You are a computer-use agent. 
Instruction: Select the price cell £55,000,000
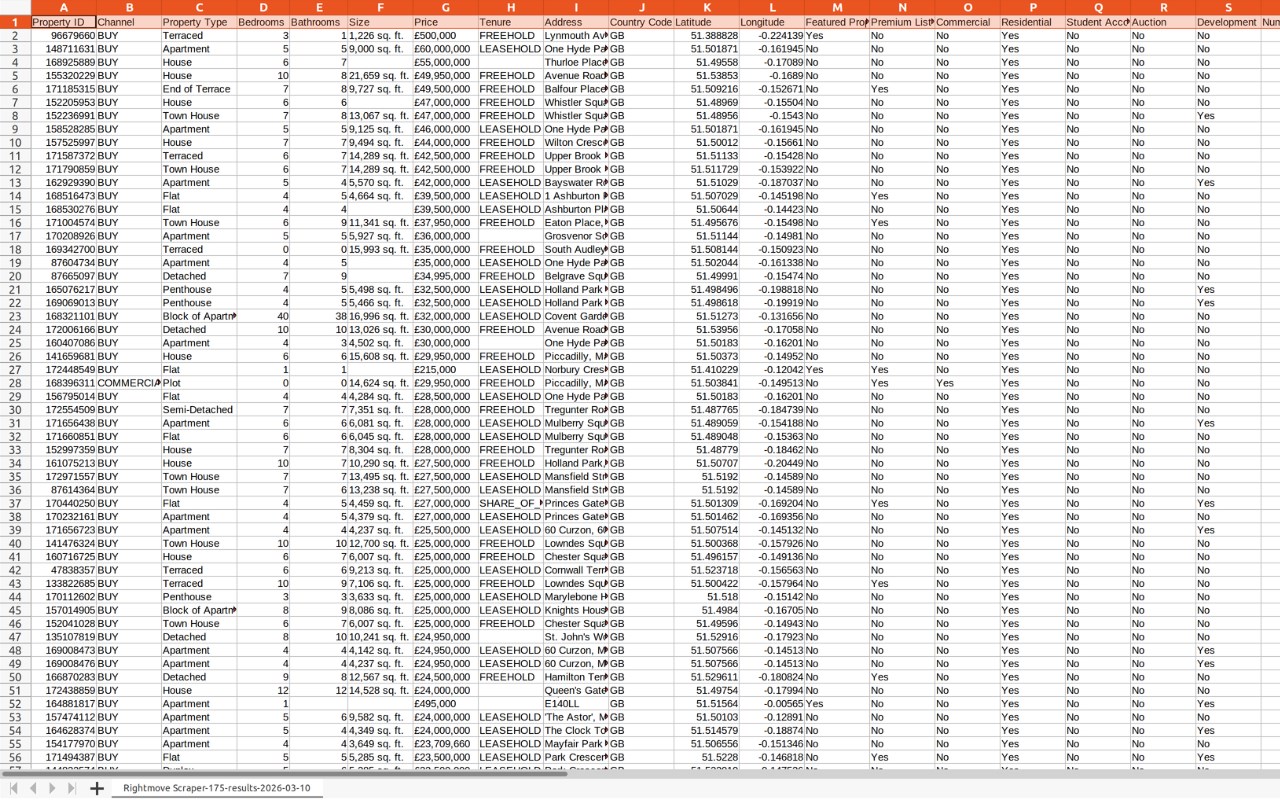445,62
